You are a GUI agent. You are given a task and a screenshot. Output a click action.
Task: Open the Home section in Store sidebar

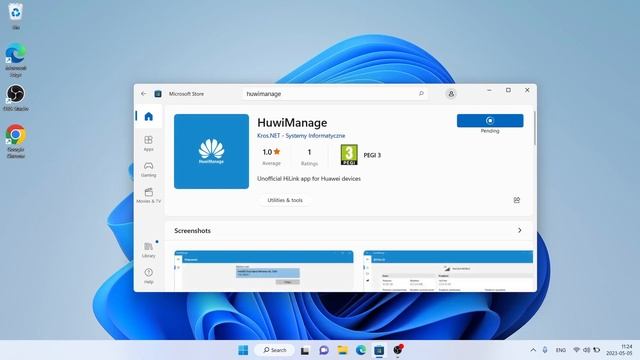[x=149, y=116]
